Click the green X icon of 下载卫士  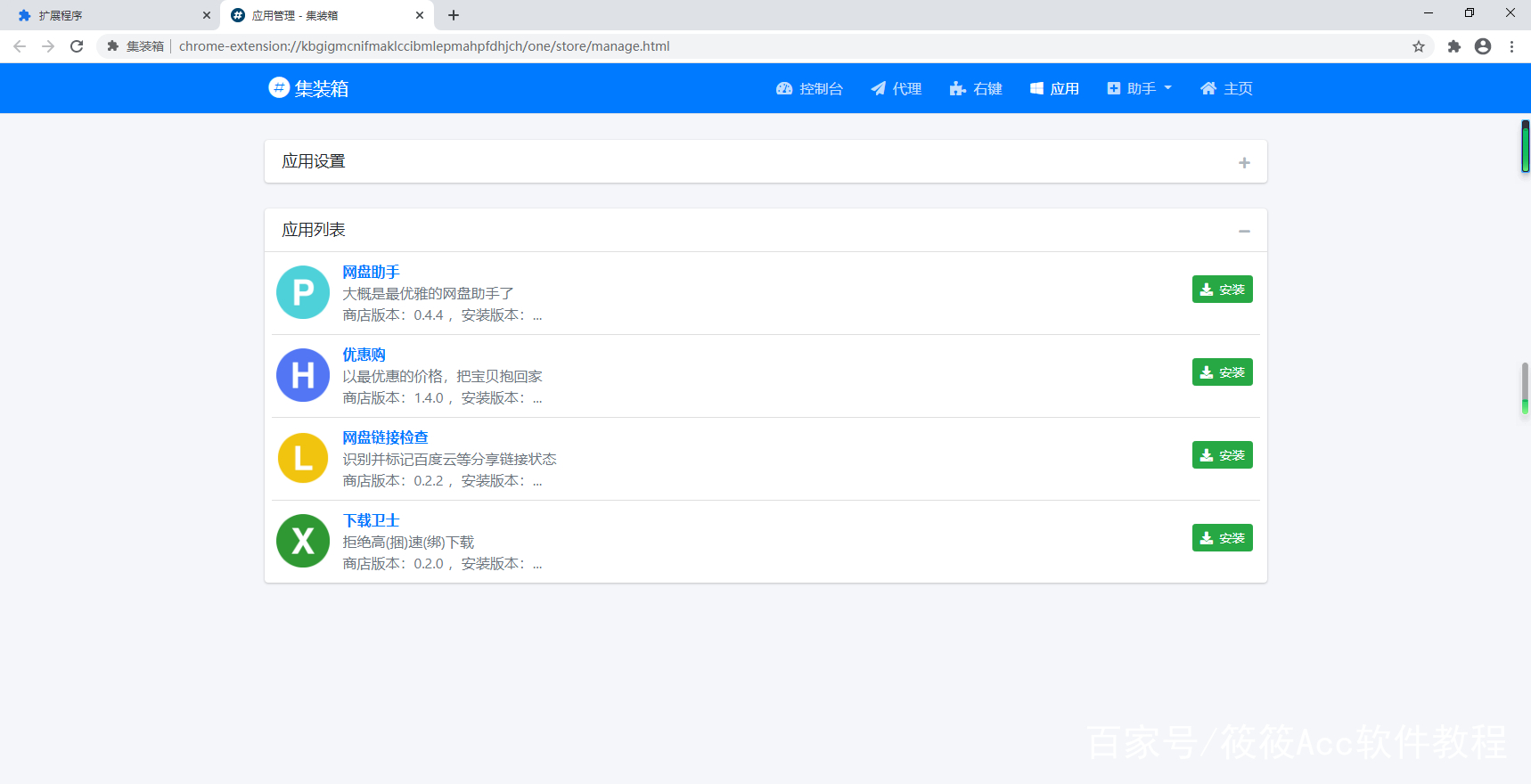303,541
